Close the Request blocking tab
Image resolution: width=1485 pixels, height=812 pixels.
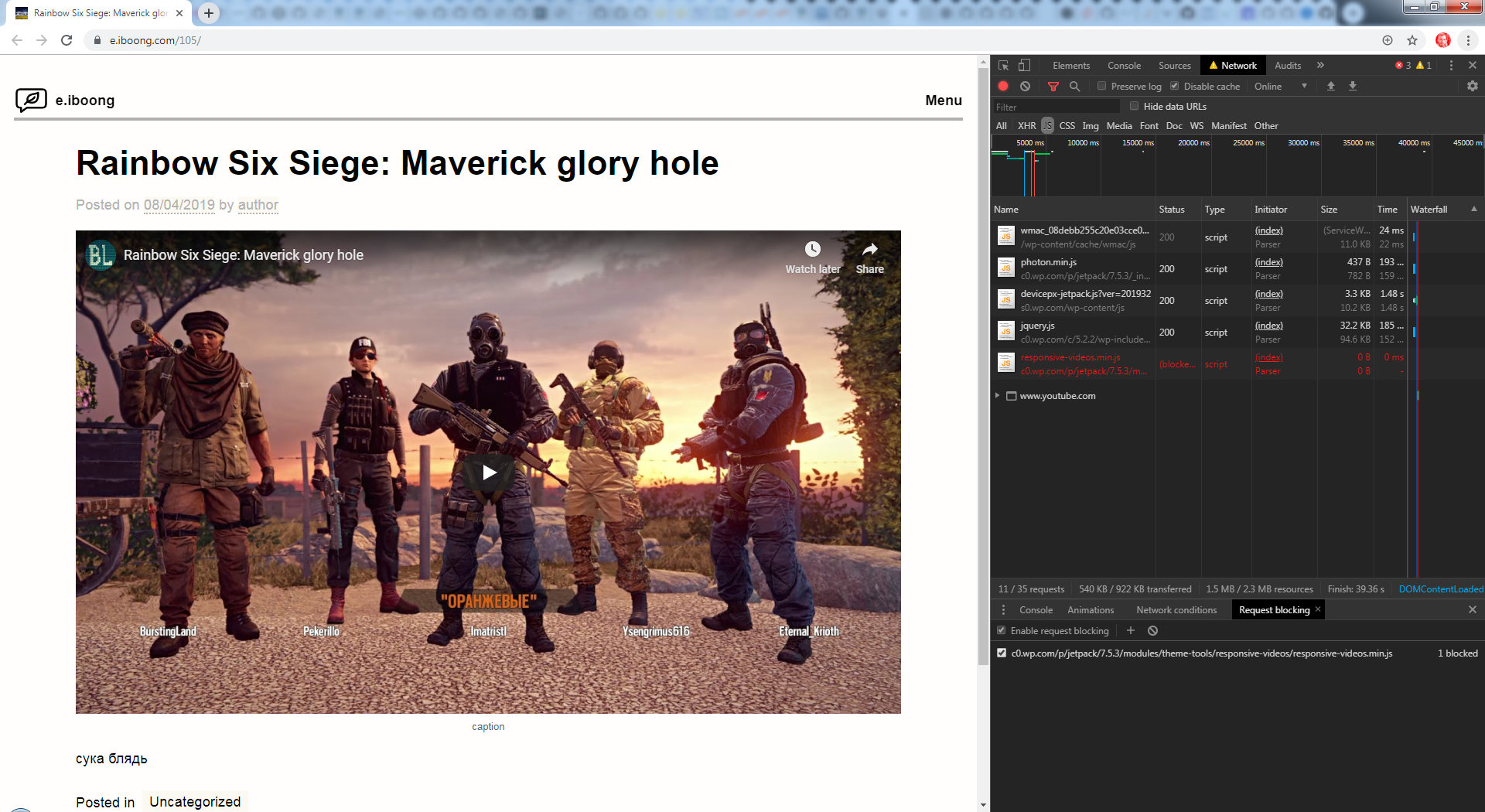[x=1318, y=609]
